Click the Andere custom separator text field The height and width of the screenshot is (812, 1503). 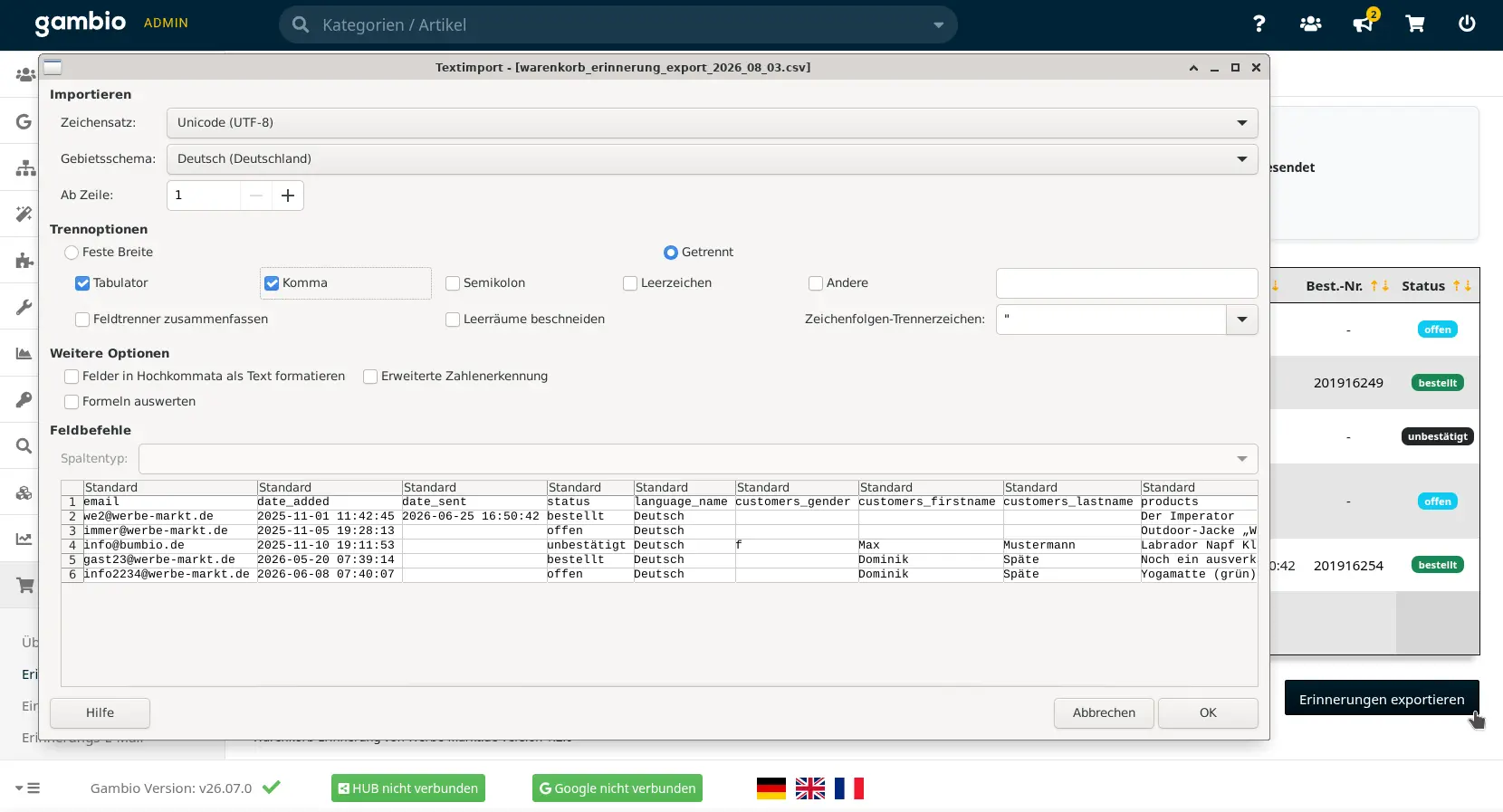coord(1126,283)
